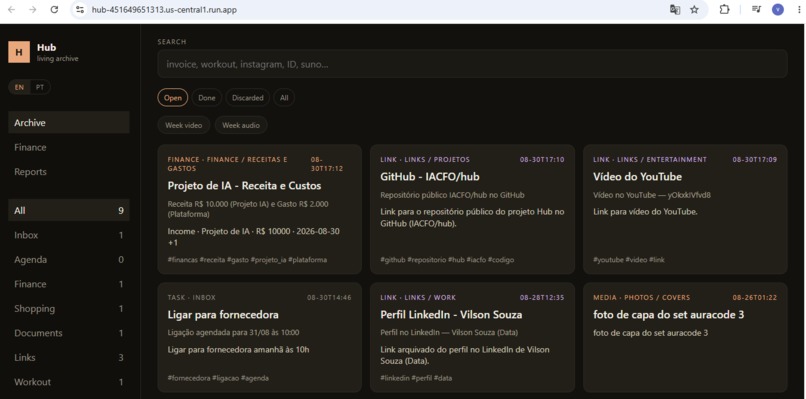This screenshot has height=399, width=806.
Task: Click the #youtube tag
Action: point(608,260)
